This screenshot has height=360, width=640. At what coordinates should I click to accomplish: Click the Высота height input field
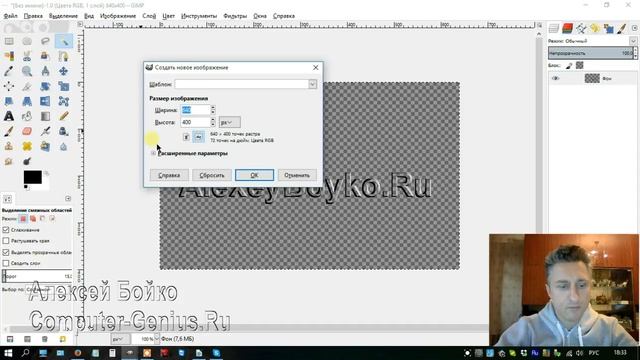point(196,122)
